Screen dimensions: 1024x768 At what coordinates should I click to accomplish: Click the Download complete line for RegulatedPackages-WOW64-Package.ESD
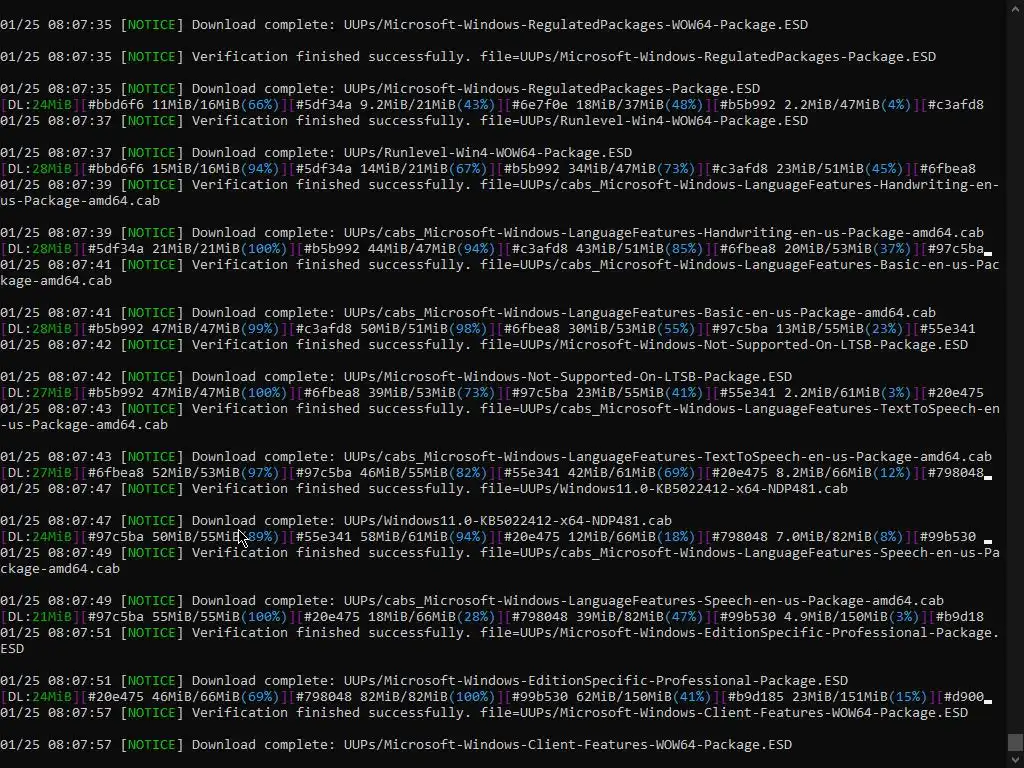point(404,25)
